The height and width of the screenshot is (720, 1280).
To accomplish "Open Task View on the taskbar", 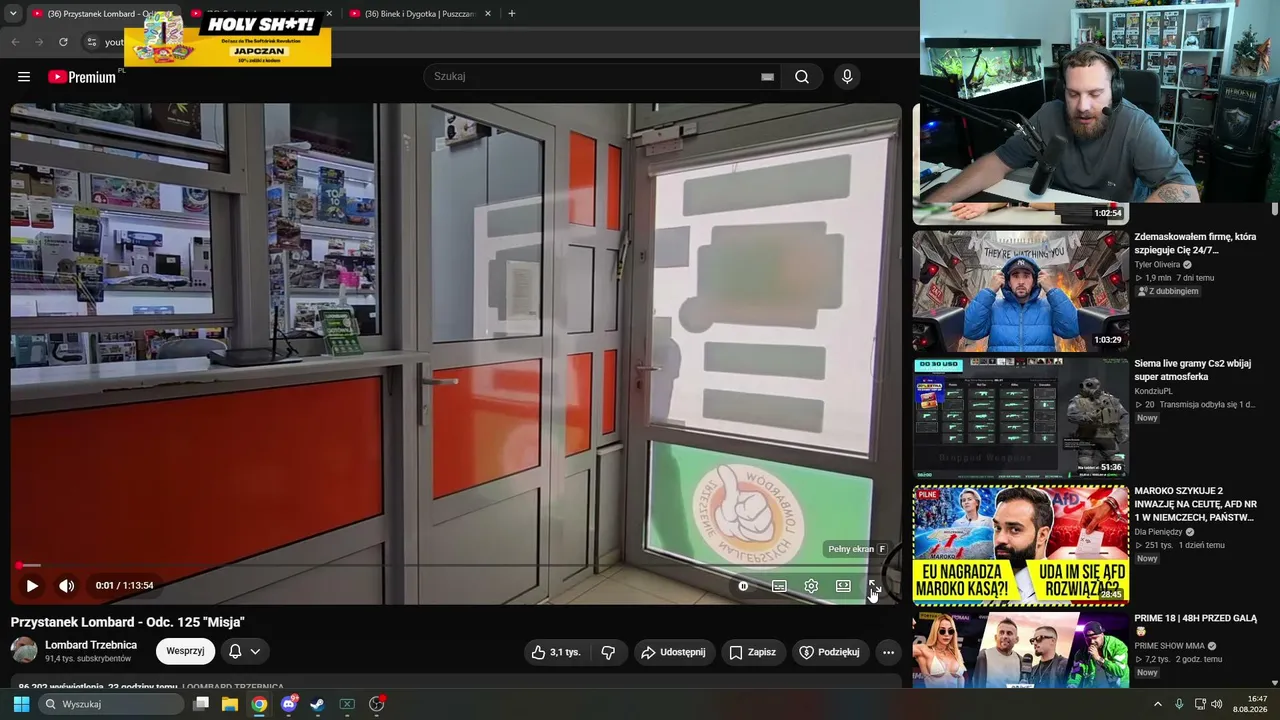I will (x=201, y=704).
